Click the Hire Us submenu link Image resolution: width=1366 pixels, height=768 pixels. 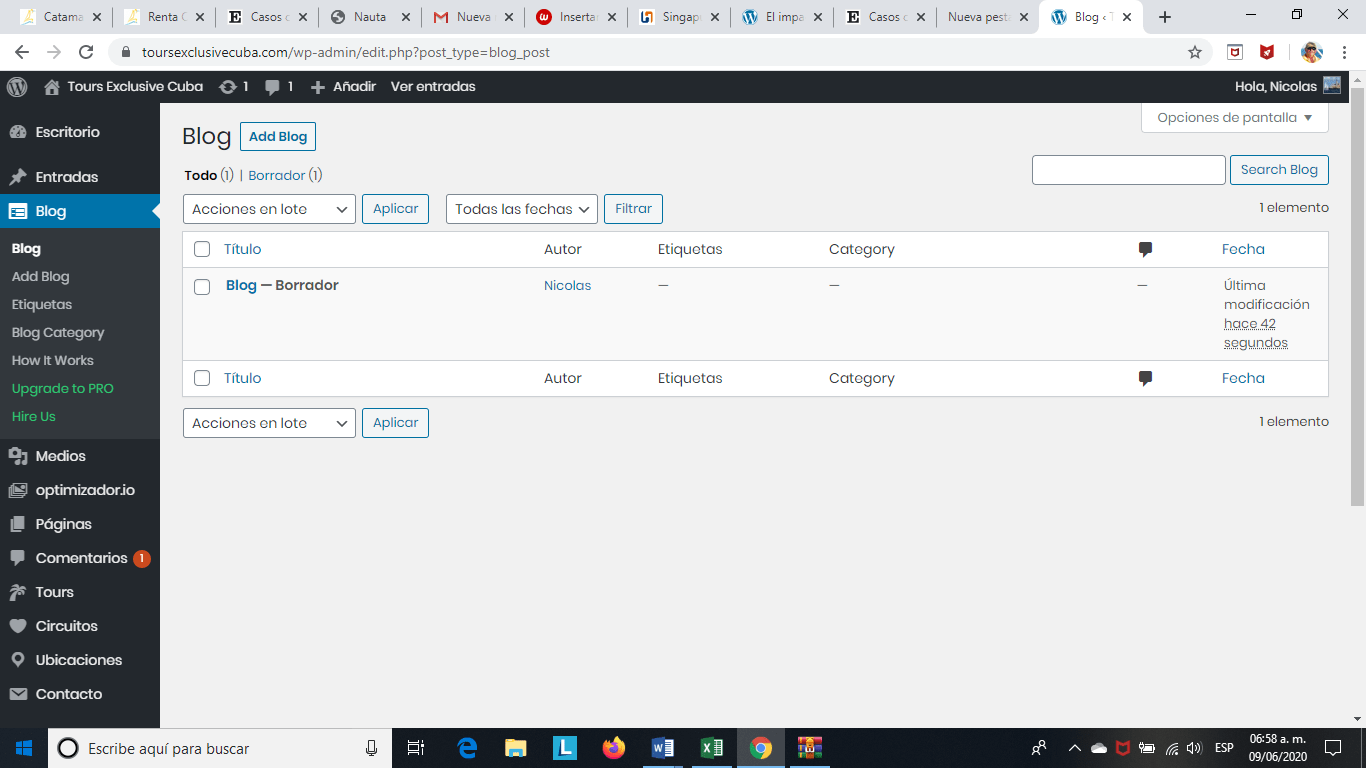point(34,417)
